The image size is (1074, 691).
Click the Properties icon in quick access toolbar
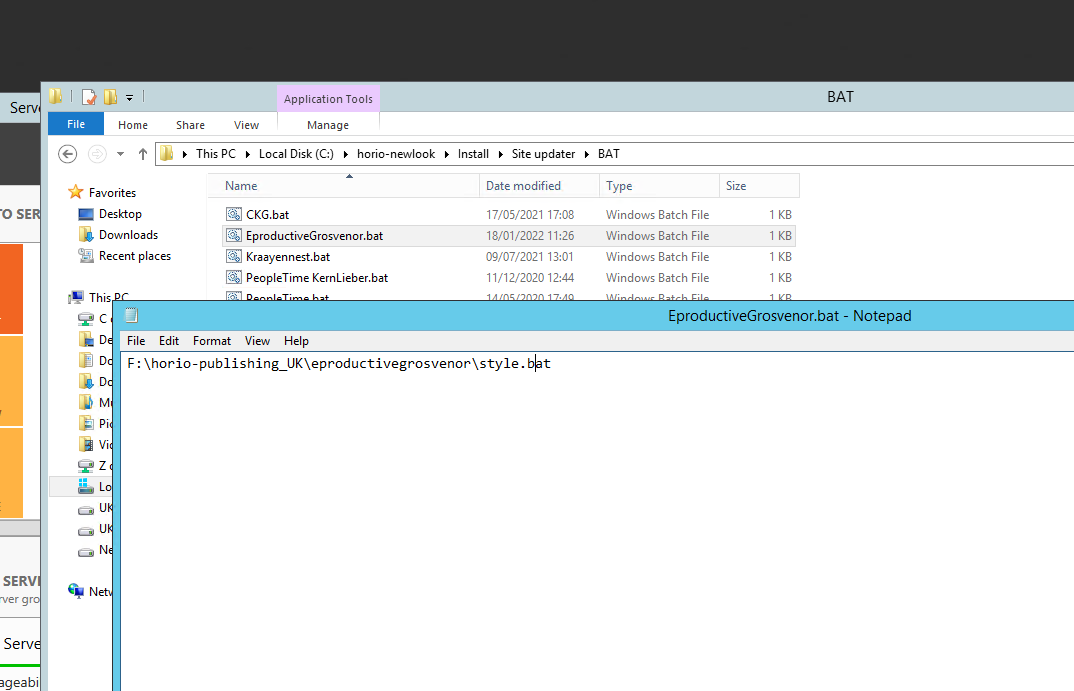point(89,97)
